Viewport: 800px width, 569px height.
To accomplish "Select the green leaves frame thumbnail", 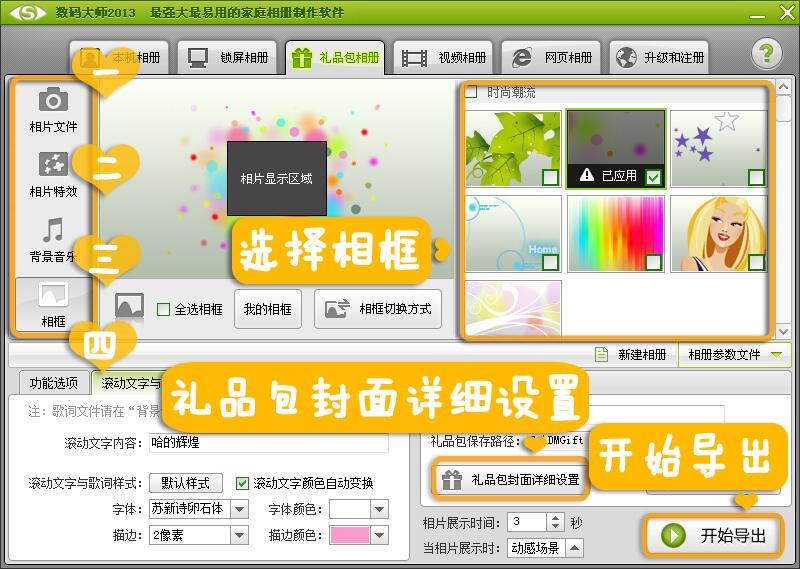I will tap(513, 149).
